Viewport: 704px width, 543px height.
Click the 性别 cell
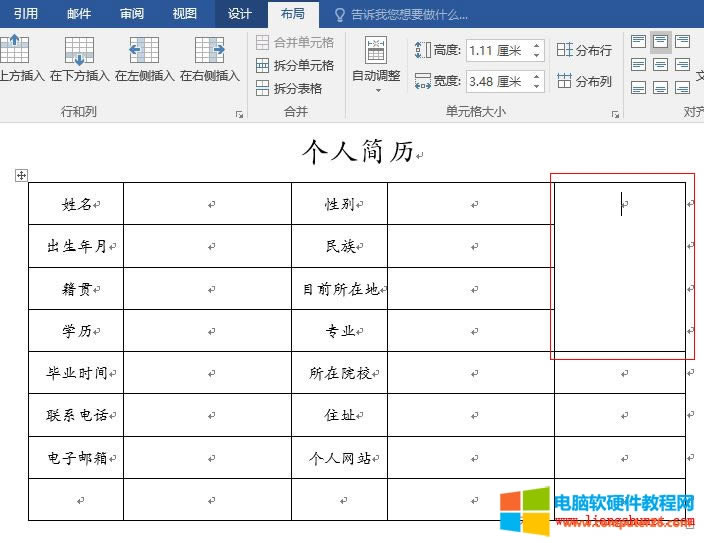(x=339, y=203)
